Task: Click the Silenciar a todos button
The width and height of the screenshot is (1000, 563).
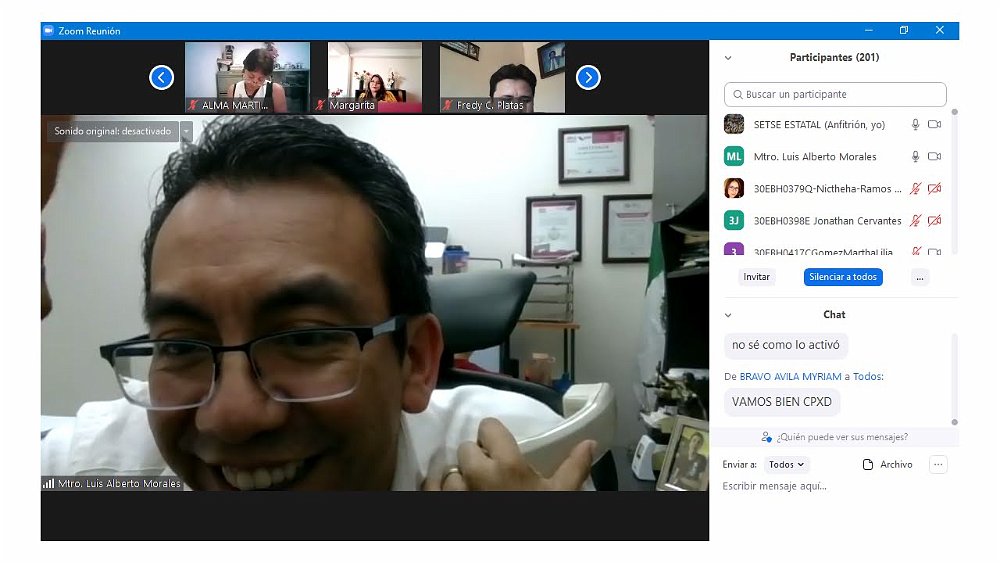Action: (x=843, y=277)
